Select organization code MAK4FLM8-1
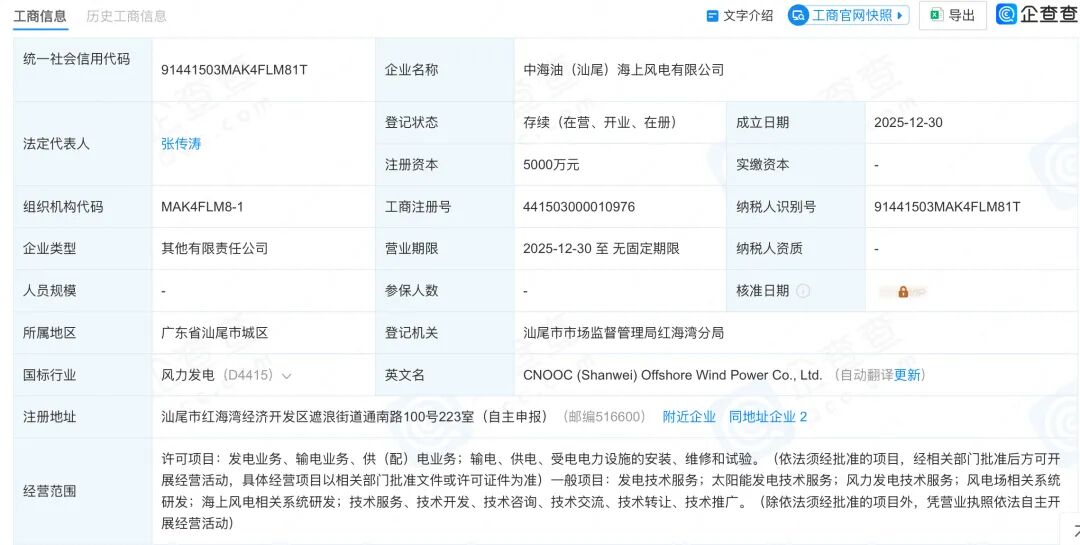This screenshot has height=545, width=1080. [x=202, y=207]
